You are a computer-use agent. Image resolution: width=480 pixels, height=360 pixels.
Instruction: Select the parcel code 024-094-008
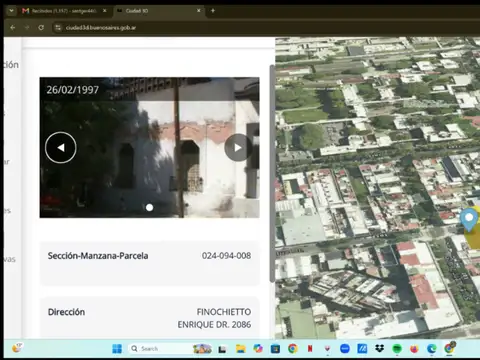pos(226,256)
